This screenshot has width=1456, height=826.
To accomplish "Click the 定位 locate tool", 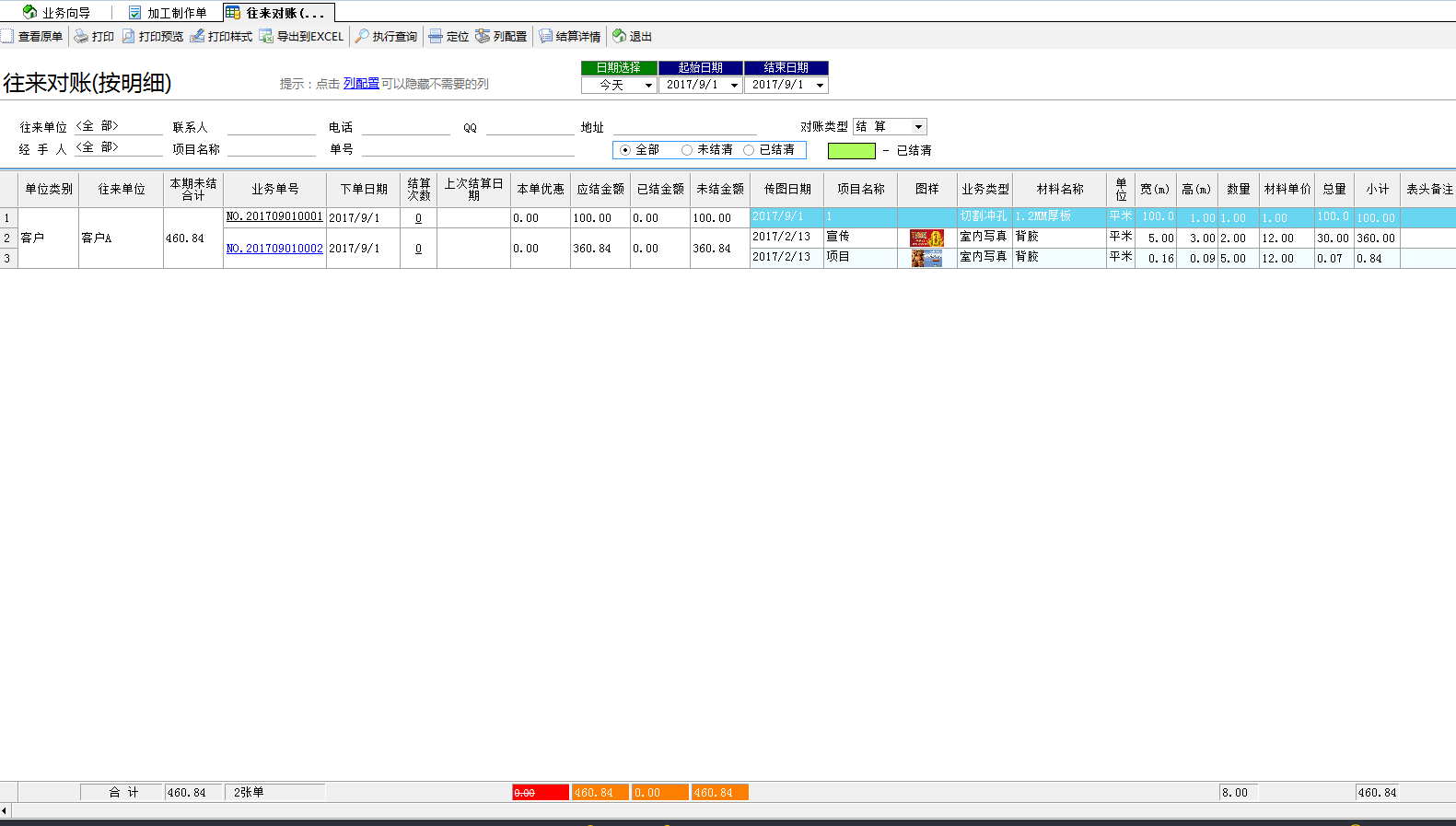I will click(x=448, y=37).
